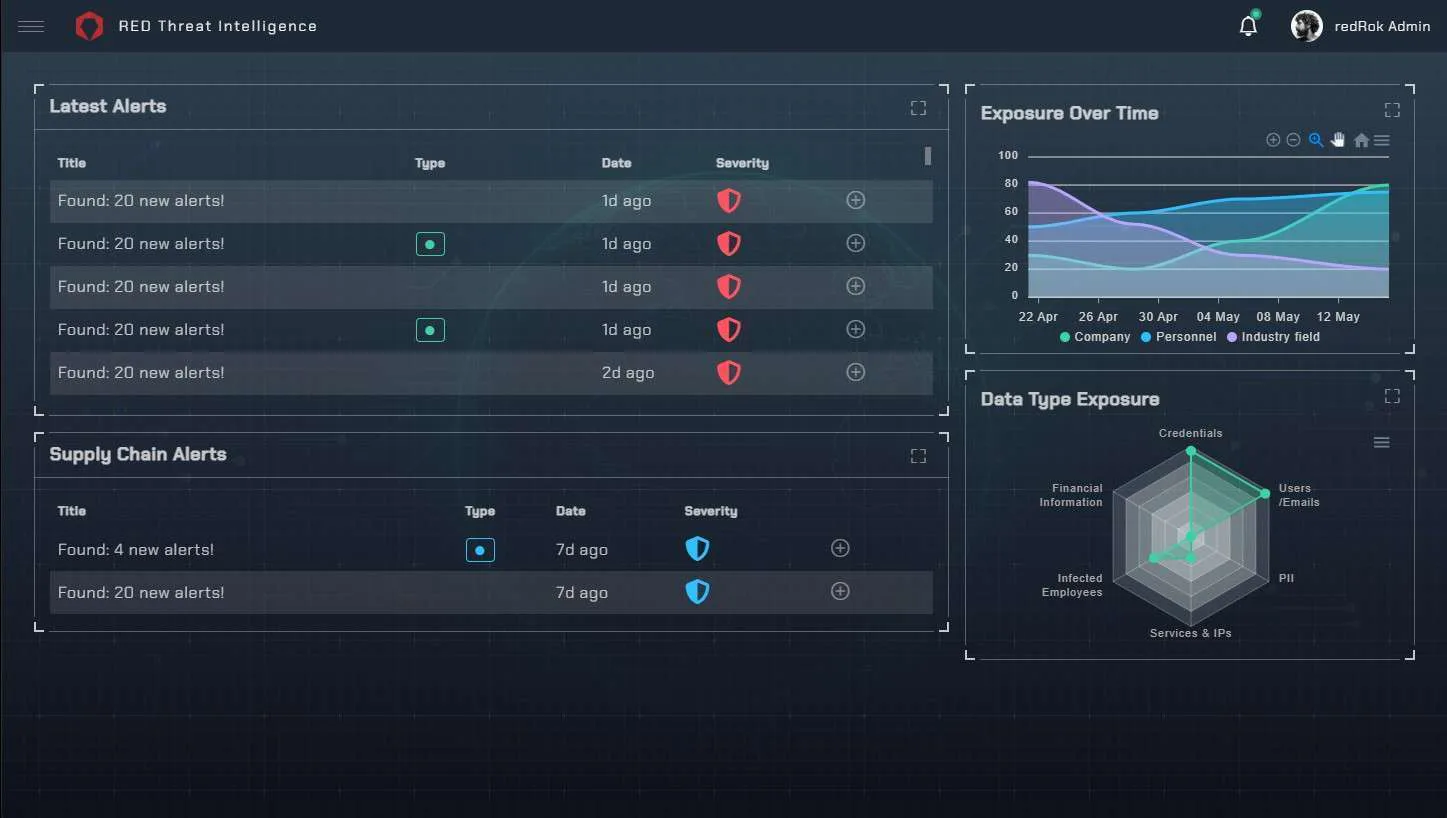
Task: Click the red RED Threat Intelligence logo
Action: click(x=89, y=26)
